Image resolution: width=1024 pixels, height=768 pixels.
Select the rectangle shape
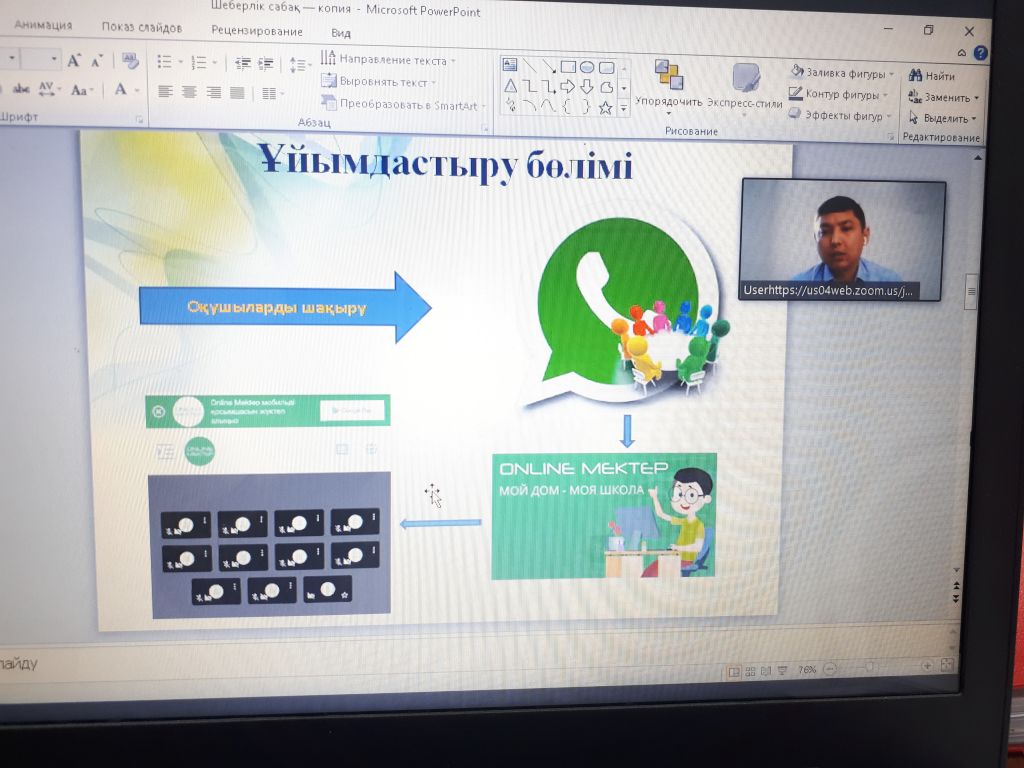click(568, 67)
